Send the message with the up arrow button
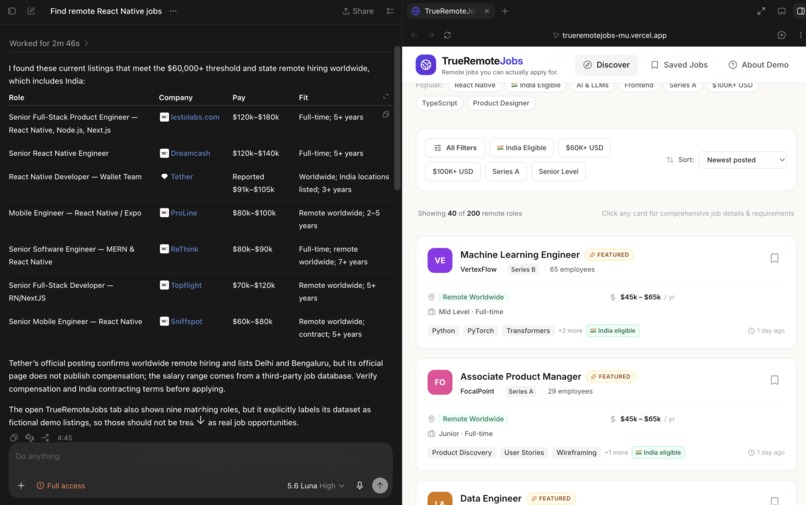 380,485
